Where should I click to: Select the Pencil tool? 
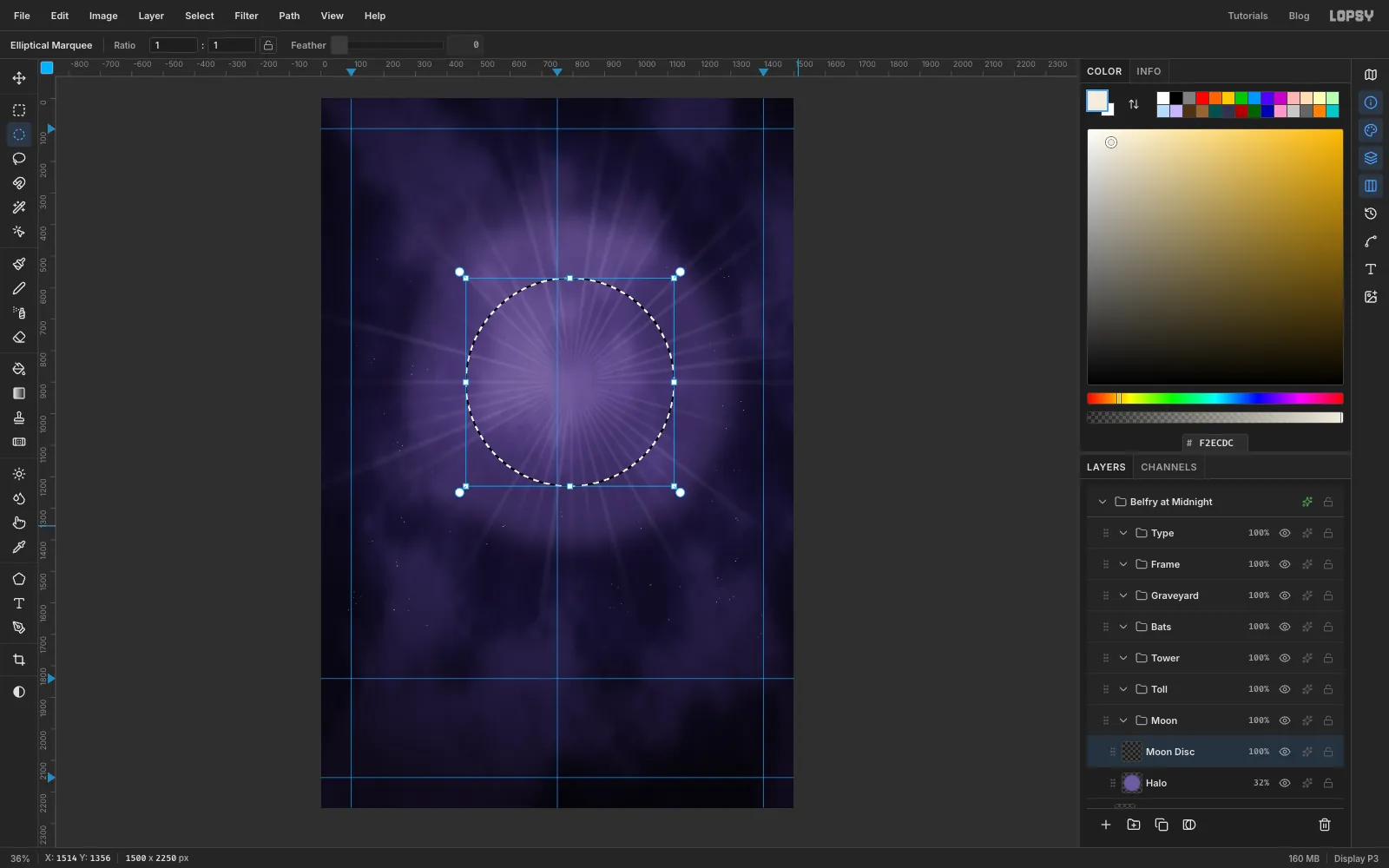coord(19,288)
